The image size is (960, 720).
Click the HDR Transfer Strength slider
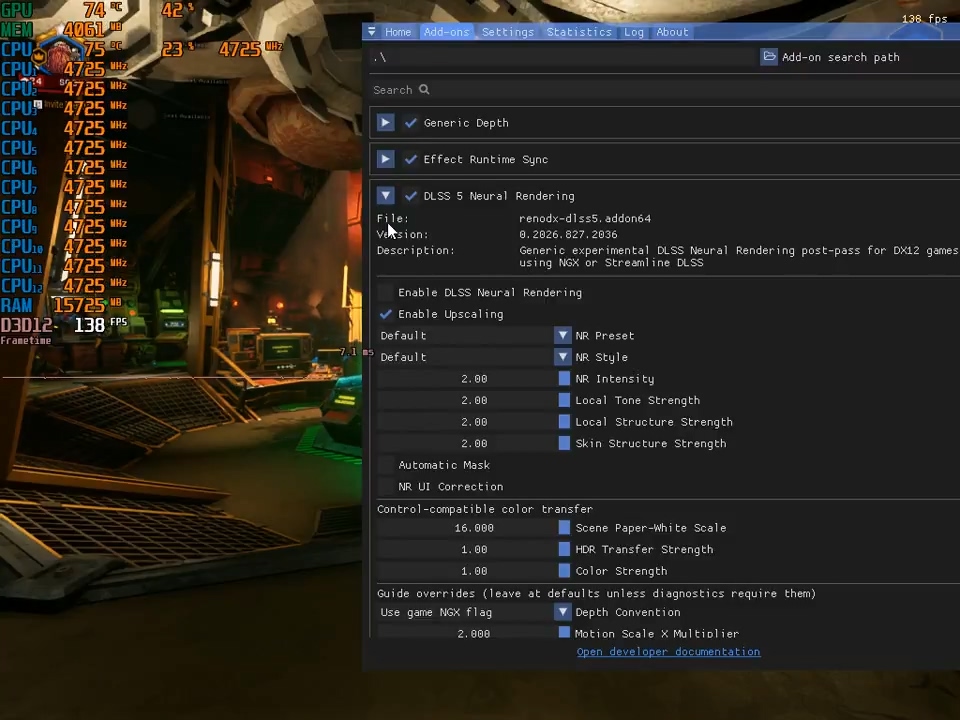(x=474, y=549)
